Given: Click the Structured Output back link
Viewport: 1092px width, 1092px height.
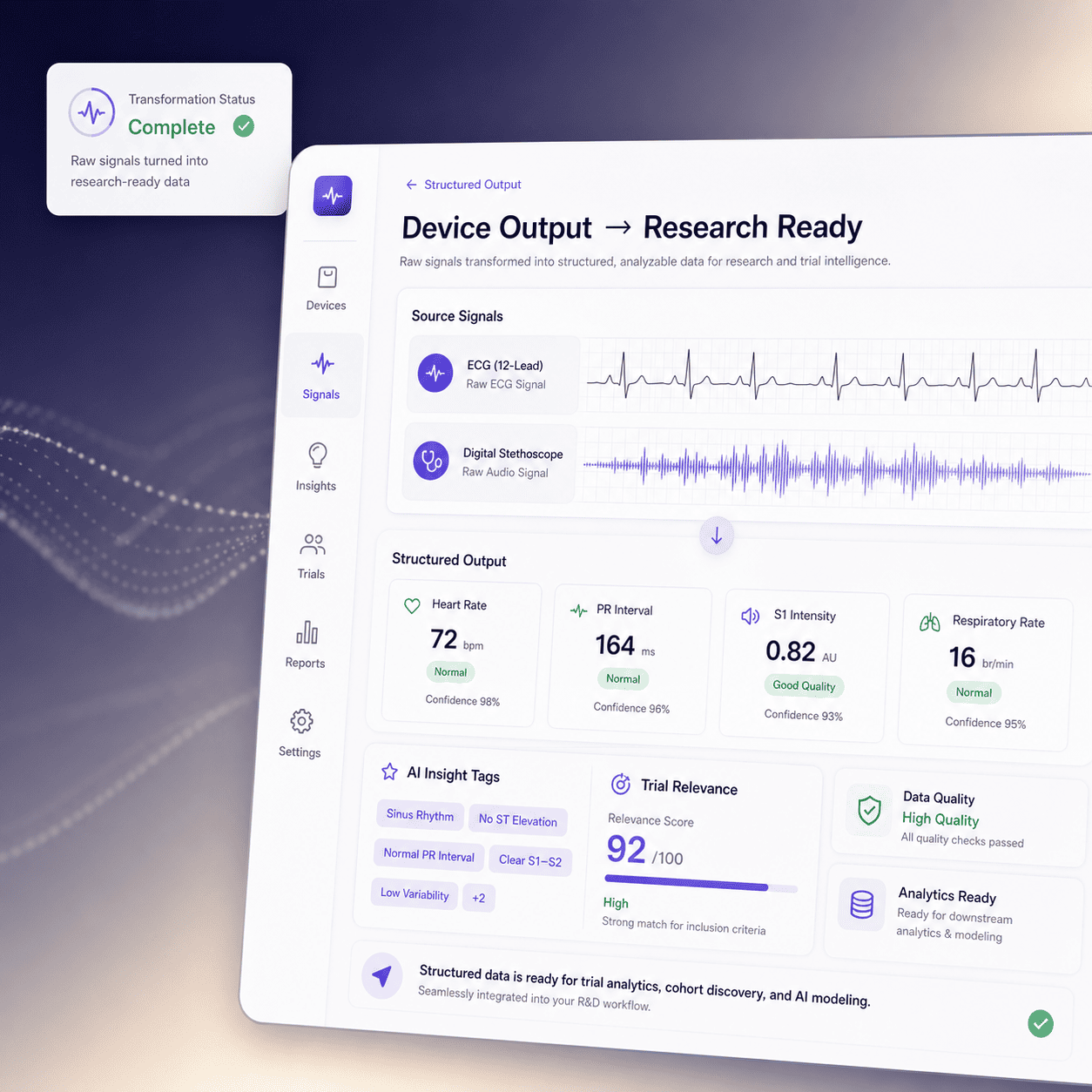Looking at the screenshot, I should click(x=463, y=185).
